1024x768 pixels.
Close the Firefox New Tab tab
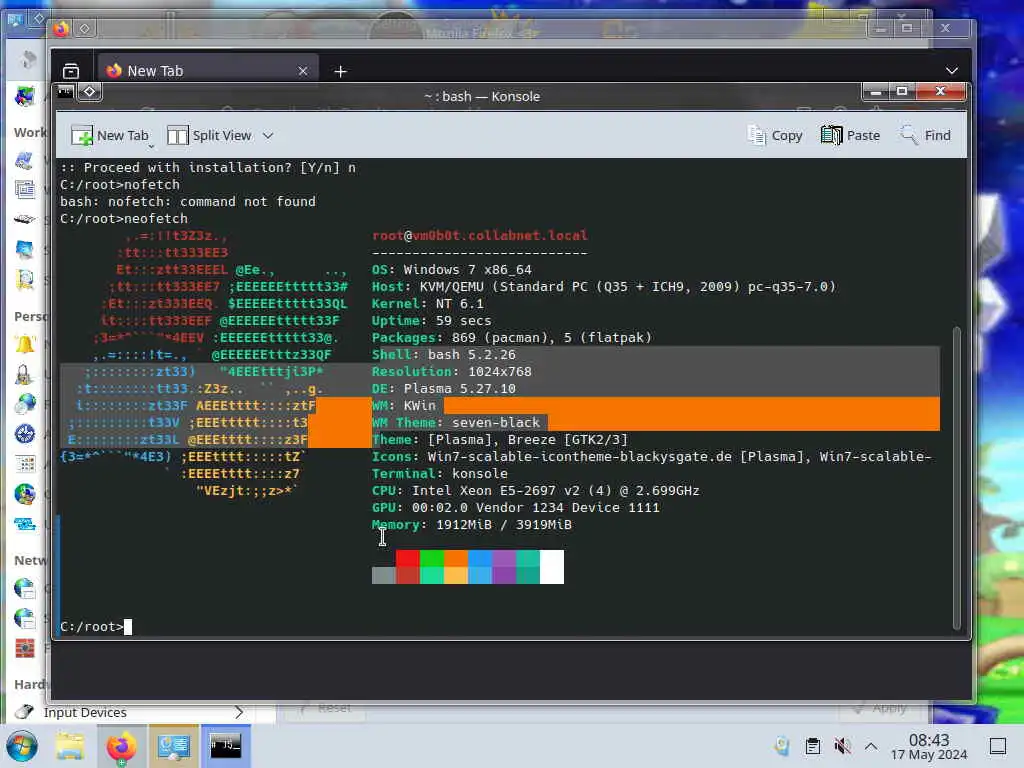303,71
